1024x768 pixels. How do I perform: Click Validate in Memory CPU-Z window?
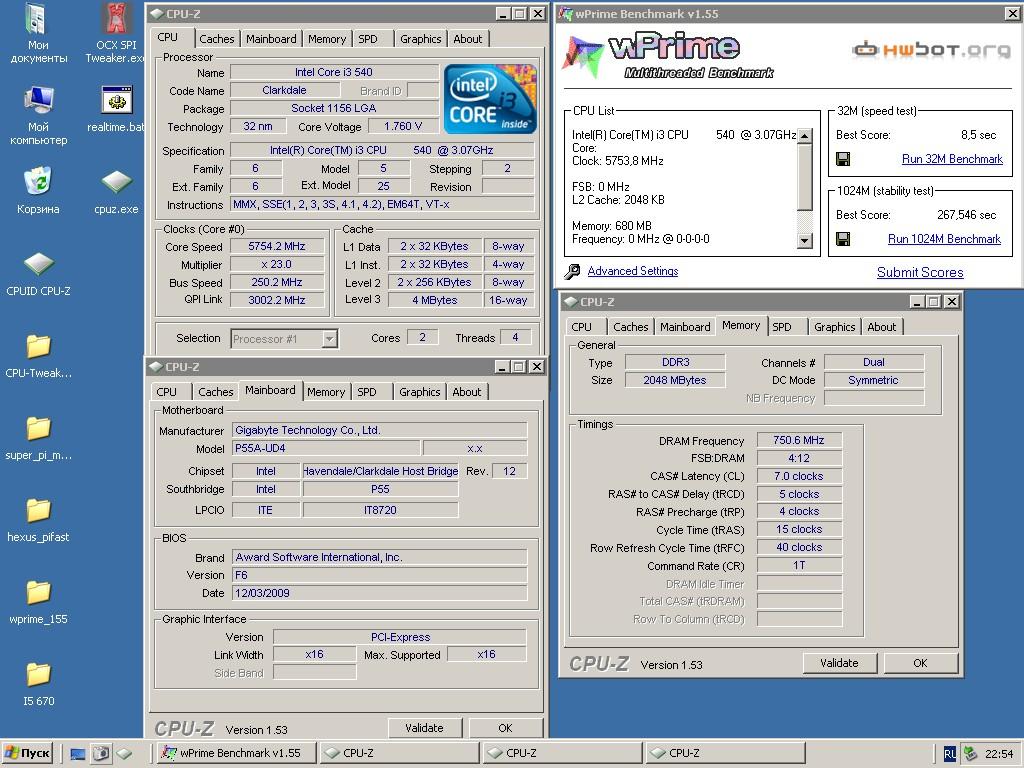839,663
